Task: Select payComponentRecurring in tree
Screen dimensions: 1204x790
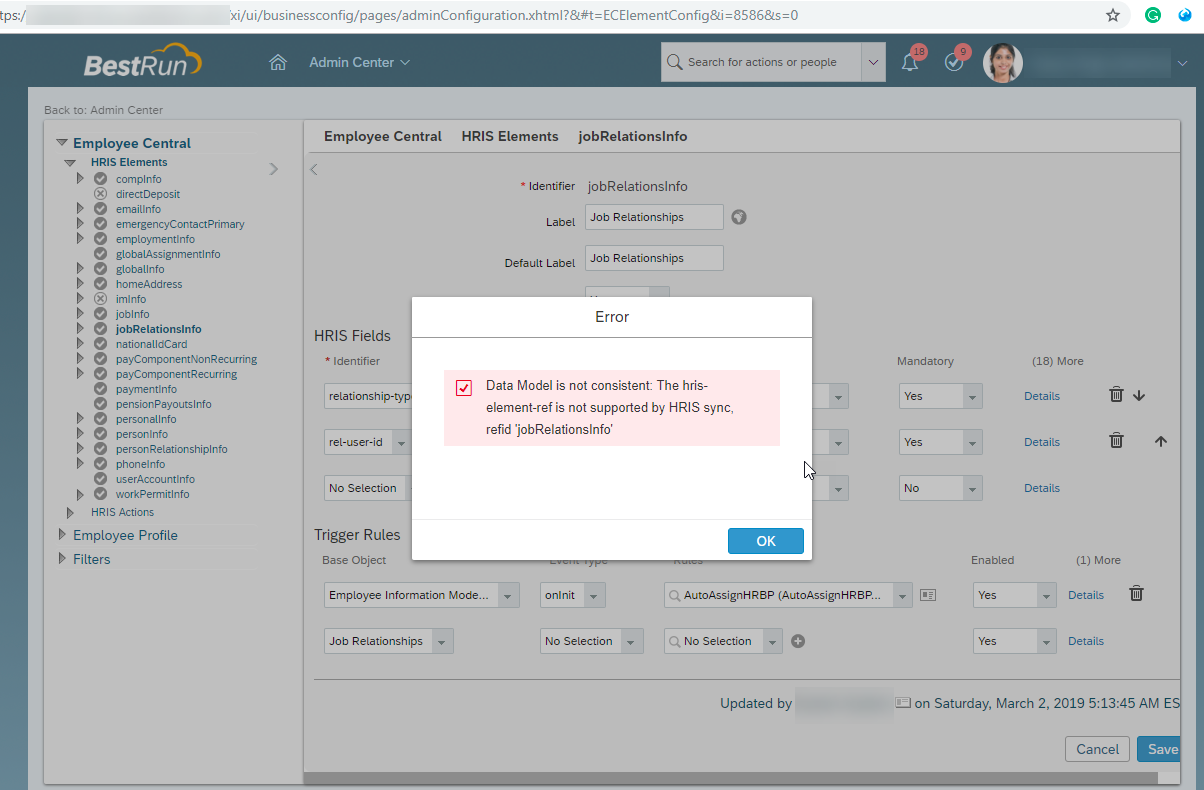Action: pyautogui.click(x=176, y=374)
